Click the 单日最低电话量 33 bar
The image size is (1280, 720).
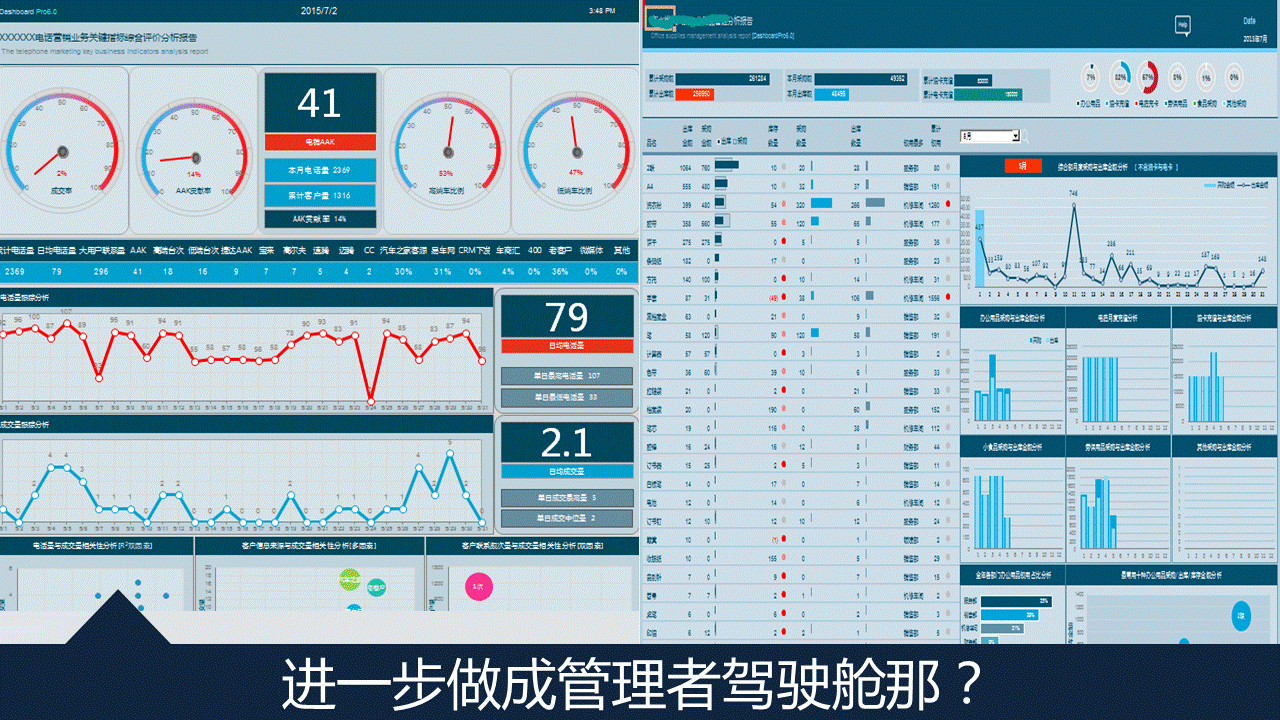[567, 398]
